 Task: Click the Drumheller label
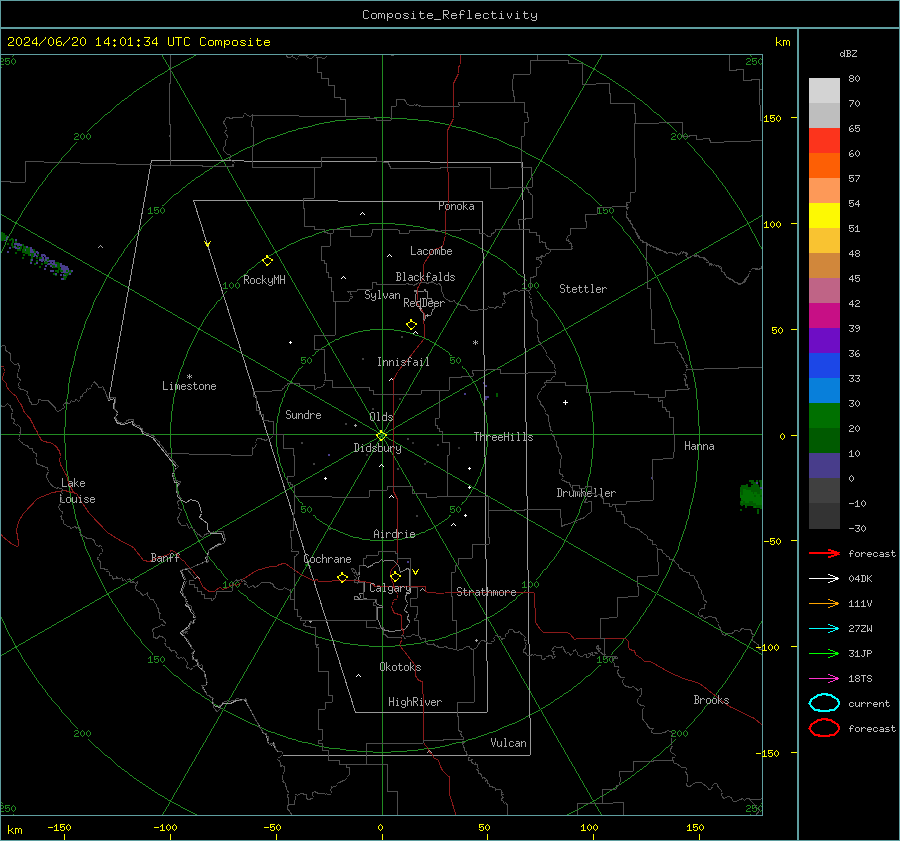pyautogui.click(x=586, y=493)
